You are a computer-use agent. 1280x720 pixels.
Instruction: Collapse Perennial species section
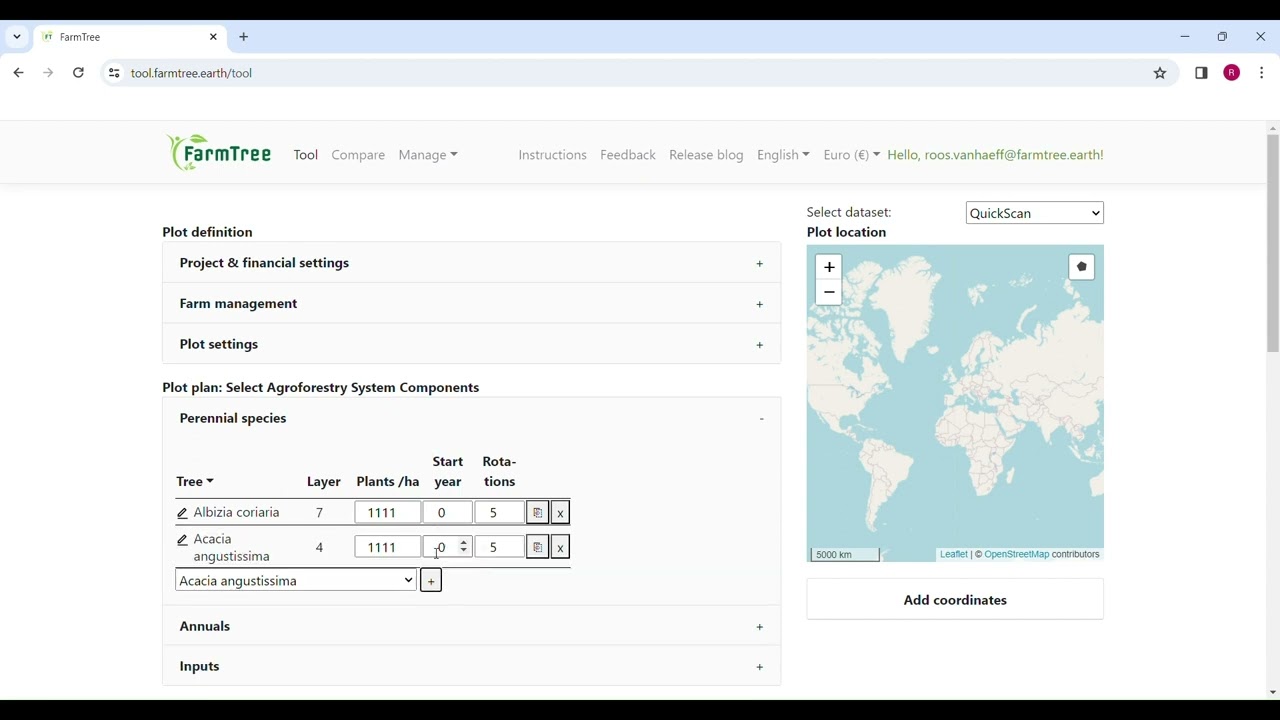pyautogui.click(x=471, y=418)
